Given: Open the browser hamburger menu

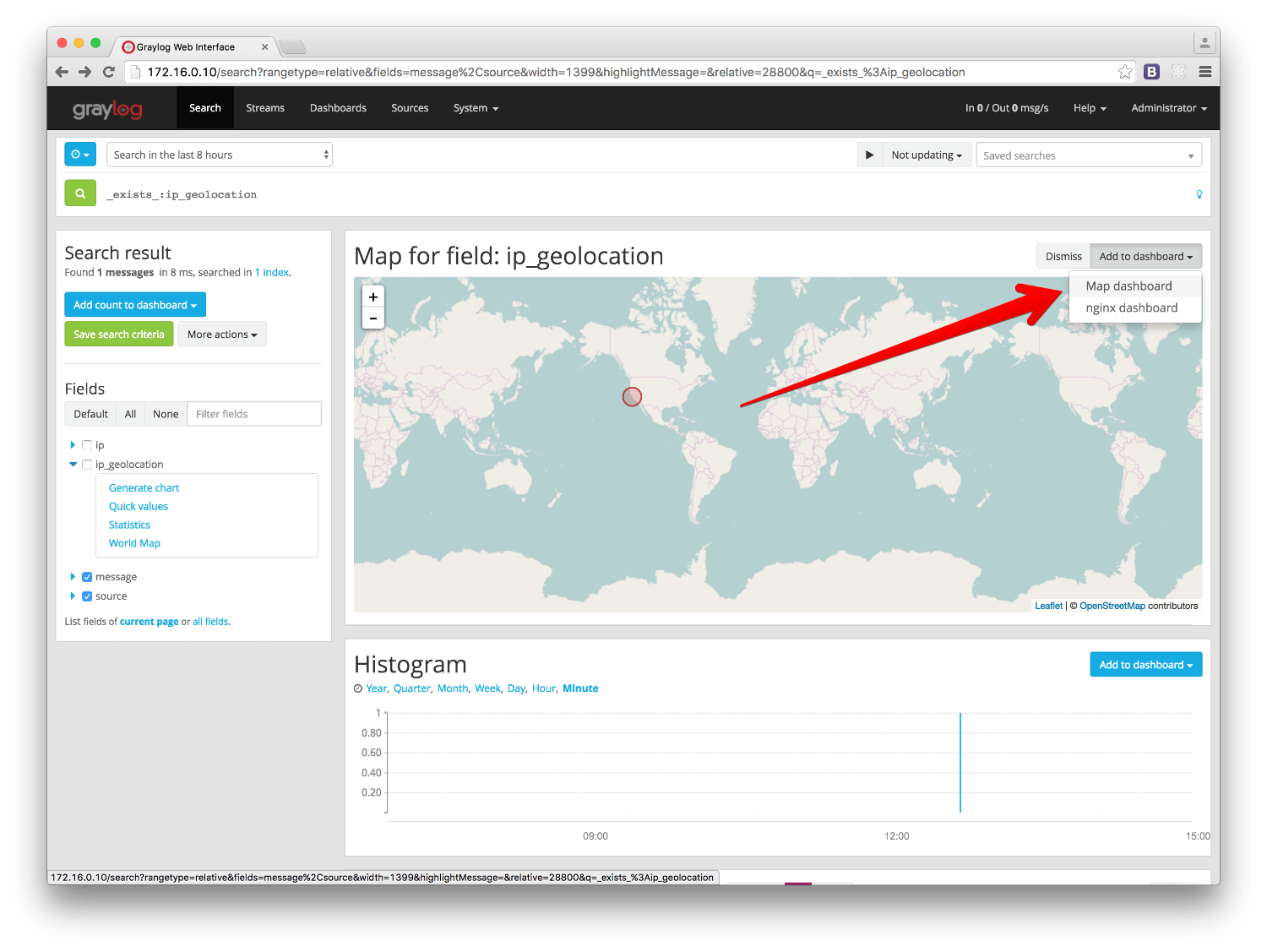Looking at the screenshot, I should (x=1205, y=72).
